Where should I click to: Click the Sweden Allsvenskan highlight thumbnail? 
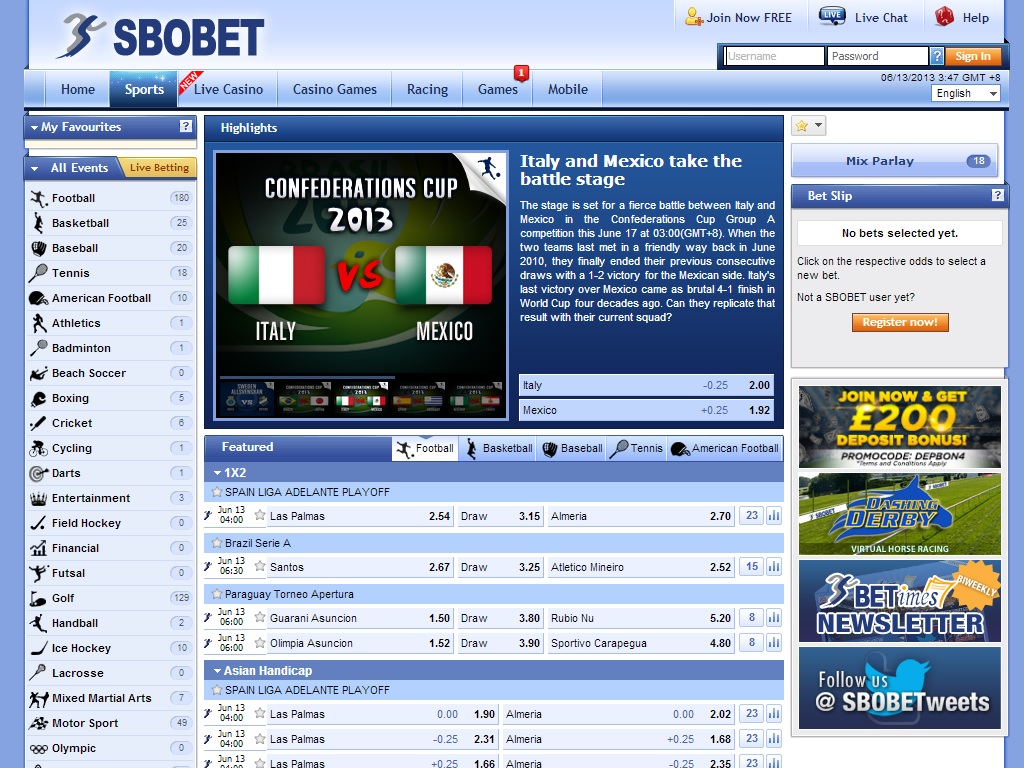pyautogui.click(x=247, y=396)
